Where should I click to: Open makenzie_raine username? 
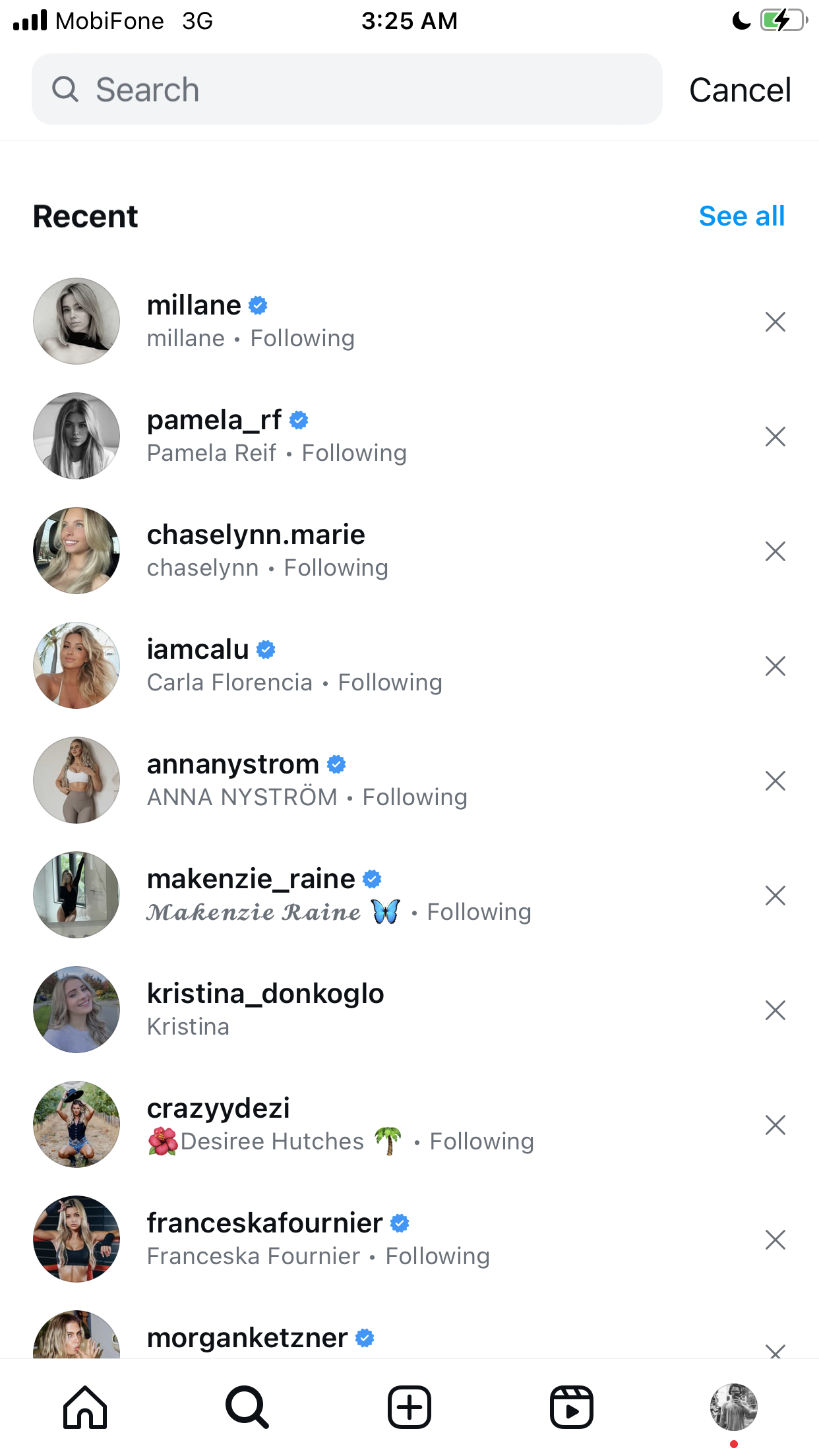251,878
